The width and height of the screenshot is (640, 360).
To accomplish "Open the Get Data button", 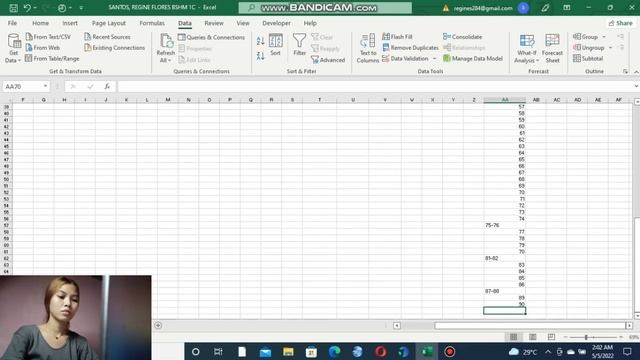I will point(13,48).
